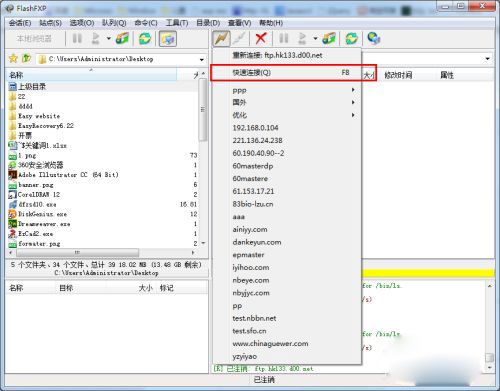Click the folder options icon in remote toolbar
Image resolution: width=500 pixels, height=391 pixels.
tap(329, 38)
